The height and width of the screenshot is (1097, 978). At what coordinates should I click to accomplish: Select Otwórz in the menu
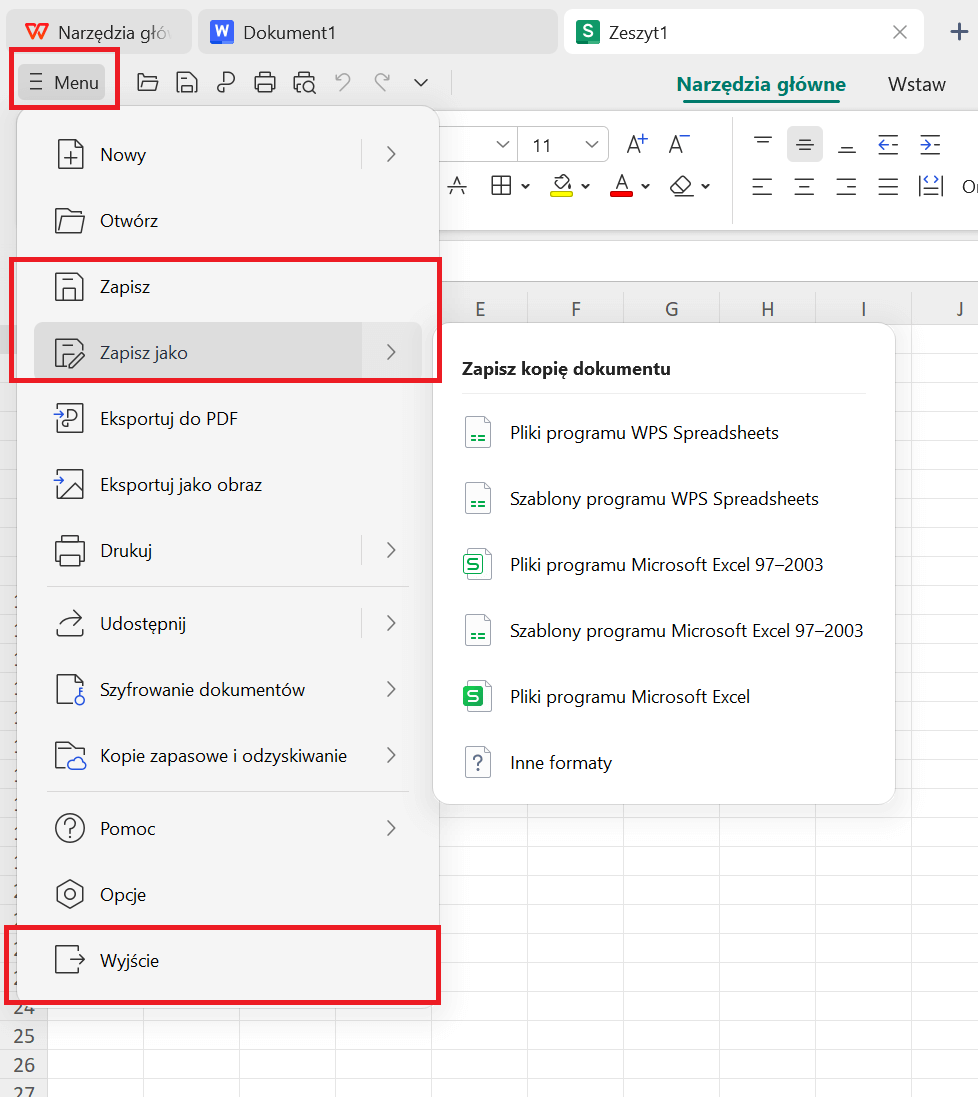[227, 220]
